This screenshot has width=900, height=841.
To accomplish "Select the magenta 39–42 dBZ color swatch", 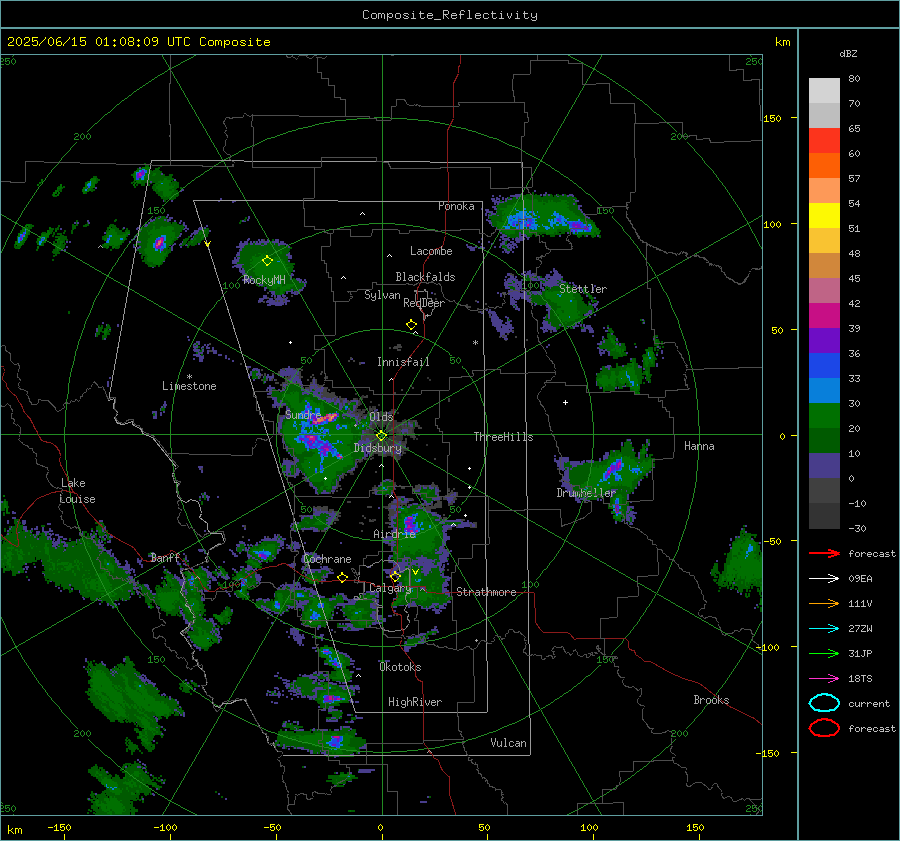I will pyautogui.click(x=824, y=316).
